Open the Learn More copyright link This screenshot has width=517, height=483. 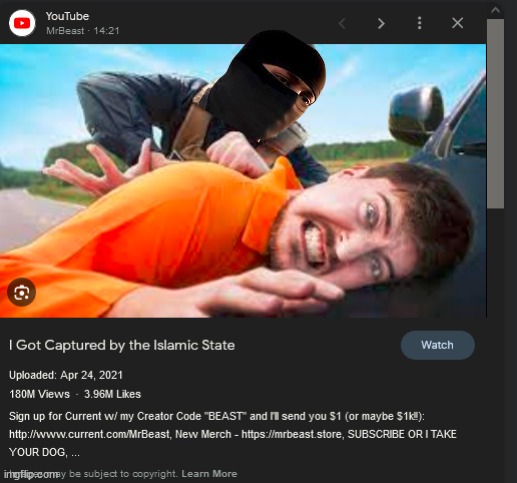209,474
